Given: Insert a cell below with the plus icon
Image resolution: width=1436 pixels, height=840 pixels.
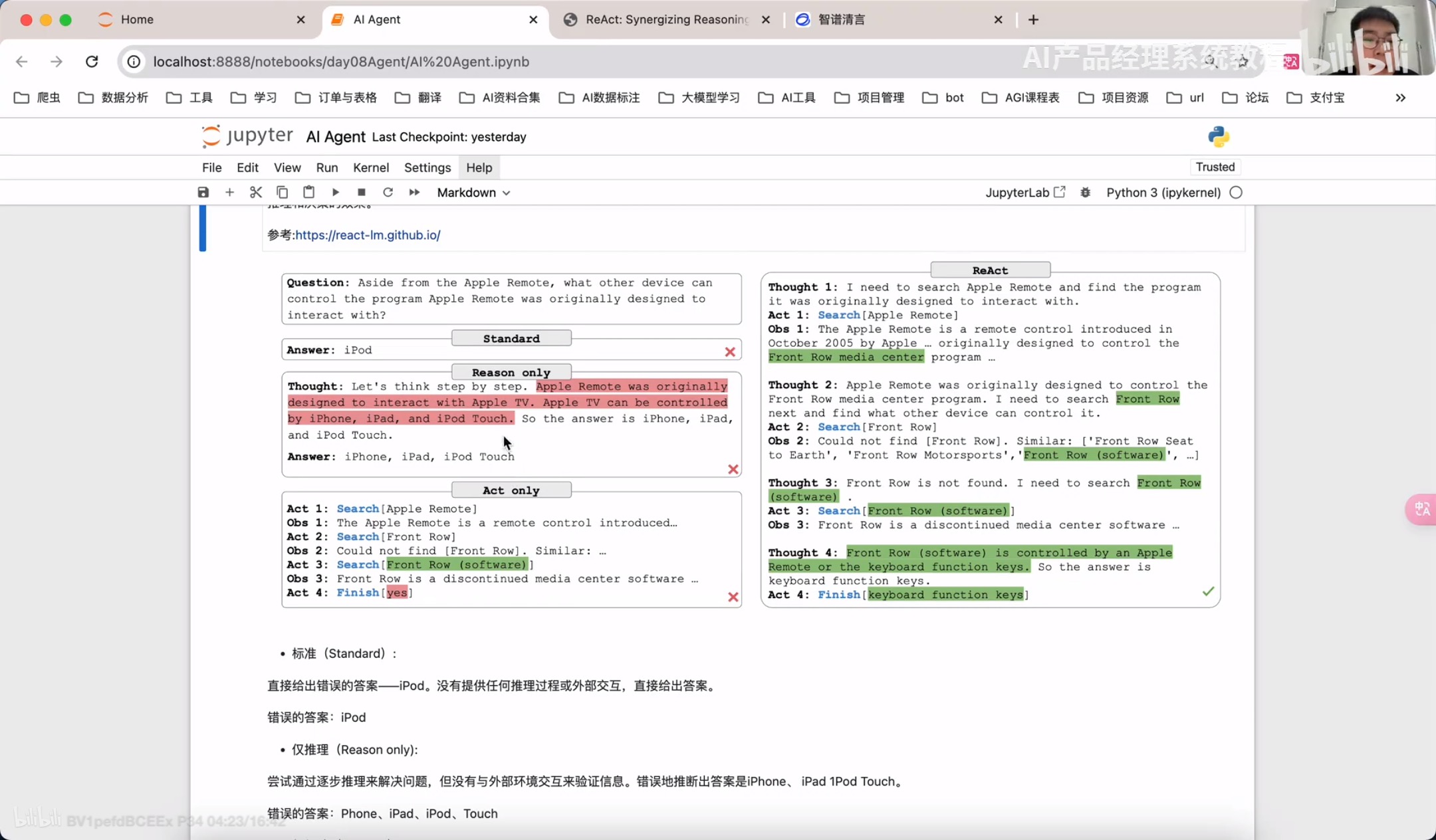Looking at the screenshot, I should [229, 193].
